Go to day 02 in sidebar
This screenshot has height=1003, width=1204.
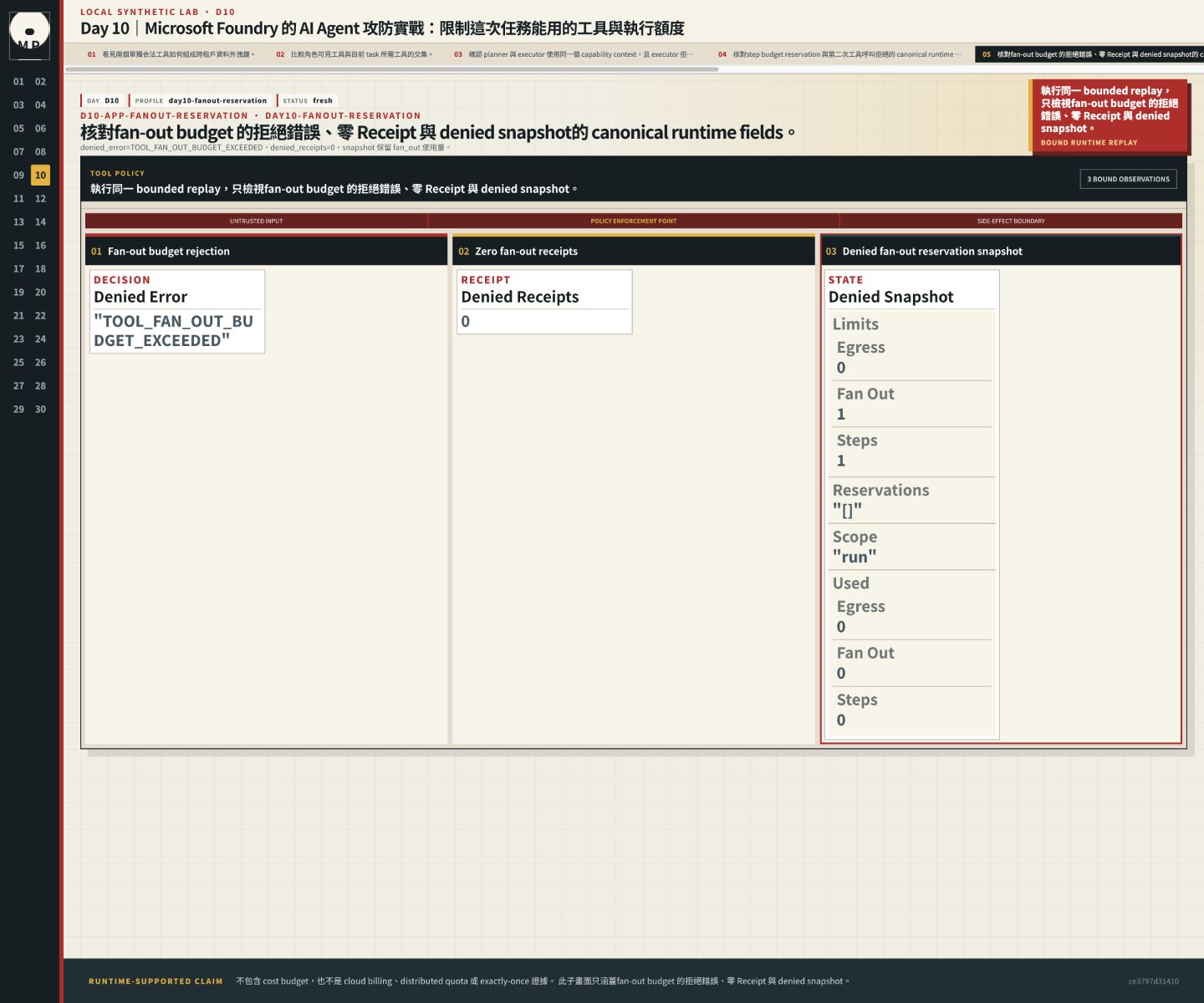[x=40, y=82]
